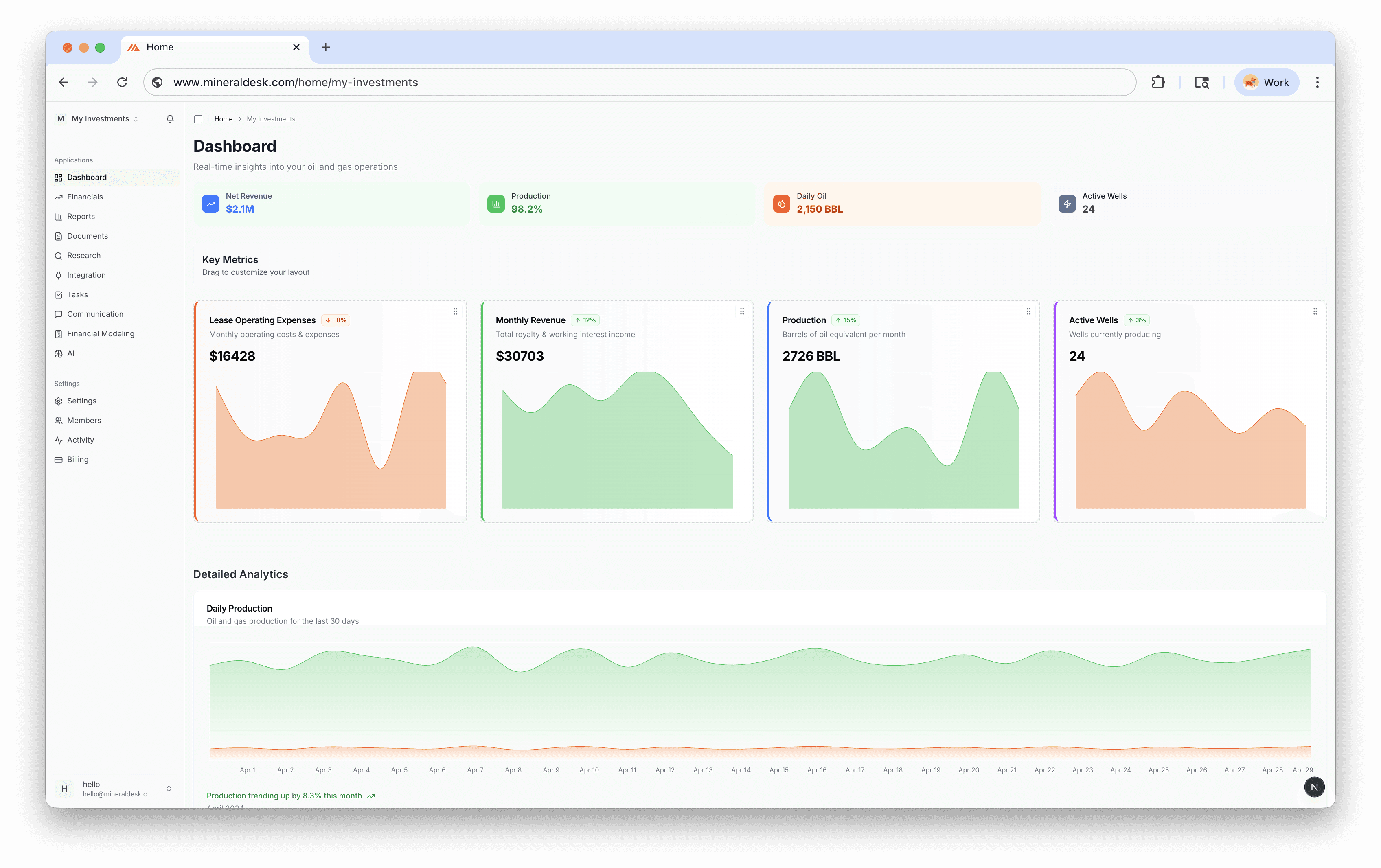Open the Communication panel

94,313
